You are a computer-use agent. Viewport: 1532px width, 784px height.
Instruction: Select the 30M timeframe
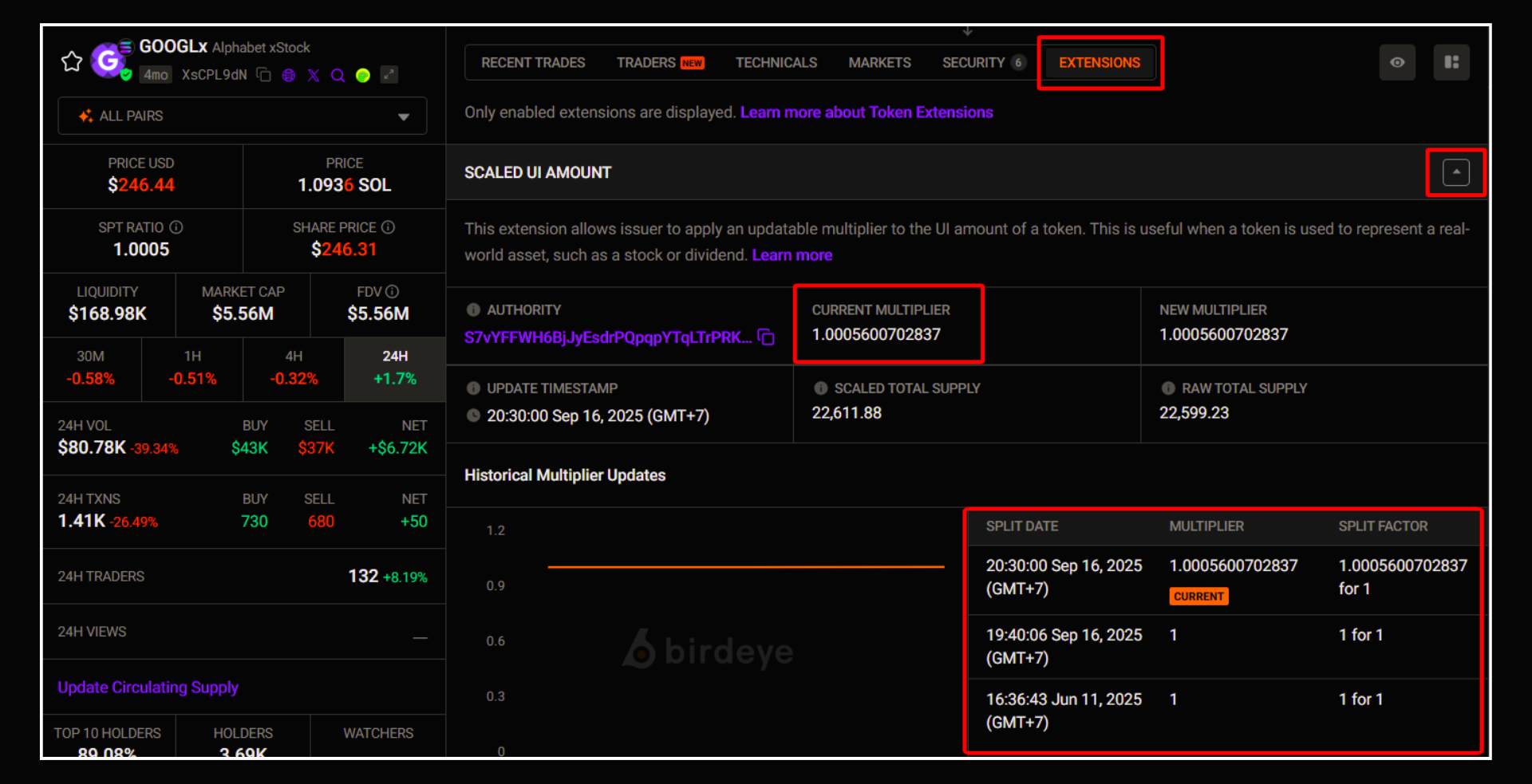click(91, 368)
